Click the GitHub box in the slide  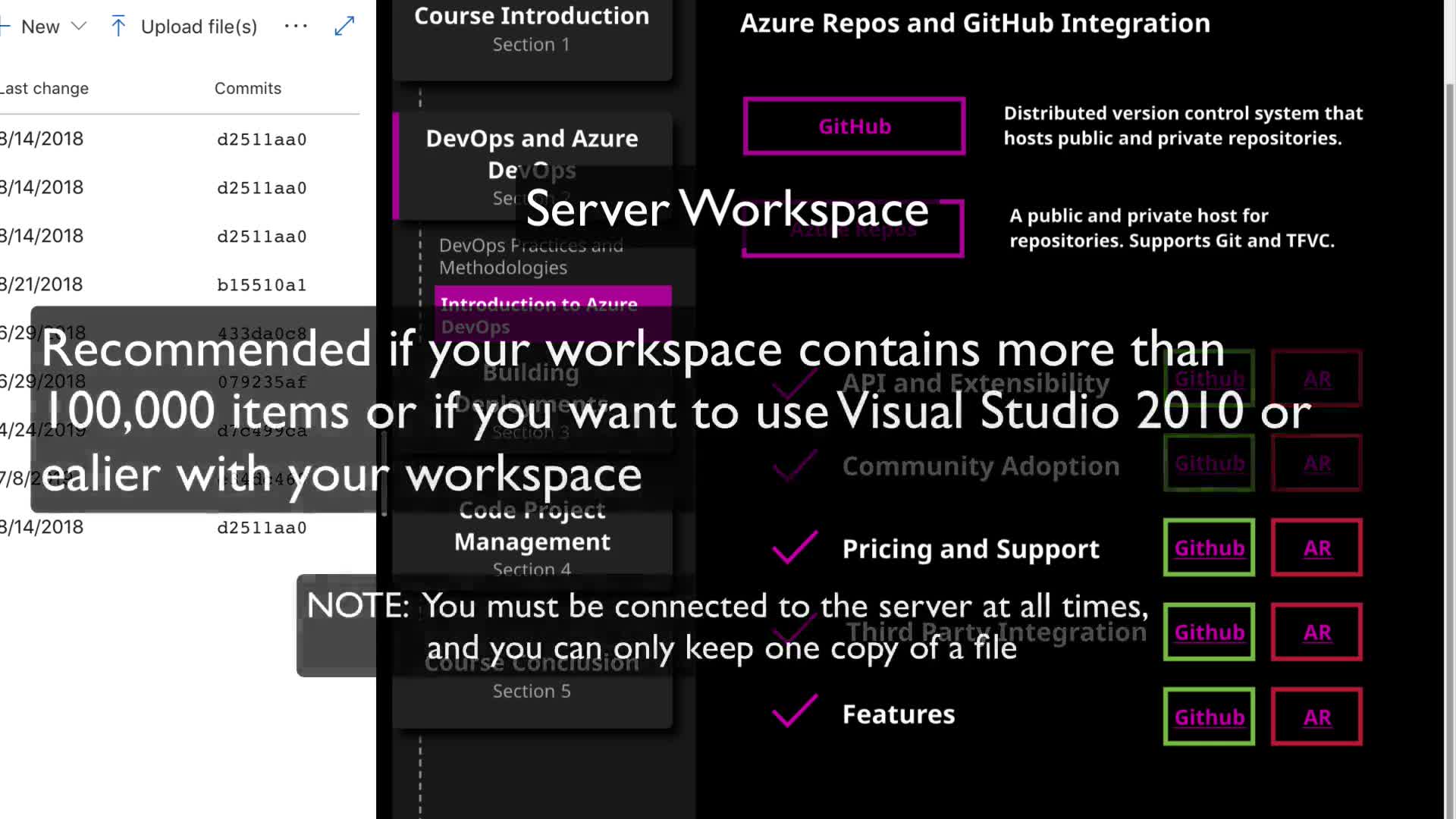(x=854, y=126)
